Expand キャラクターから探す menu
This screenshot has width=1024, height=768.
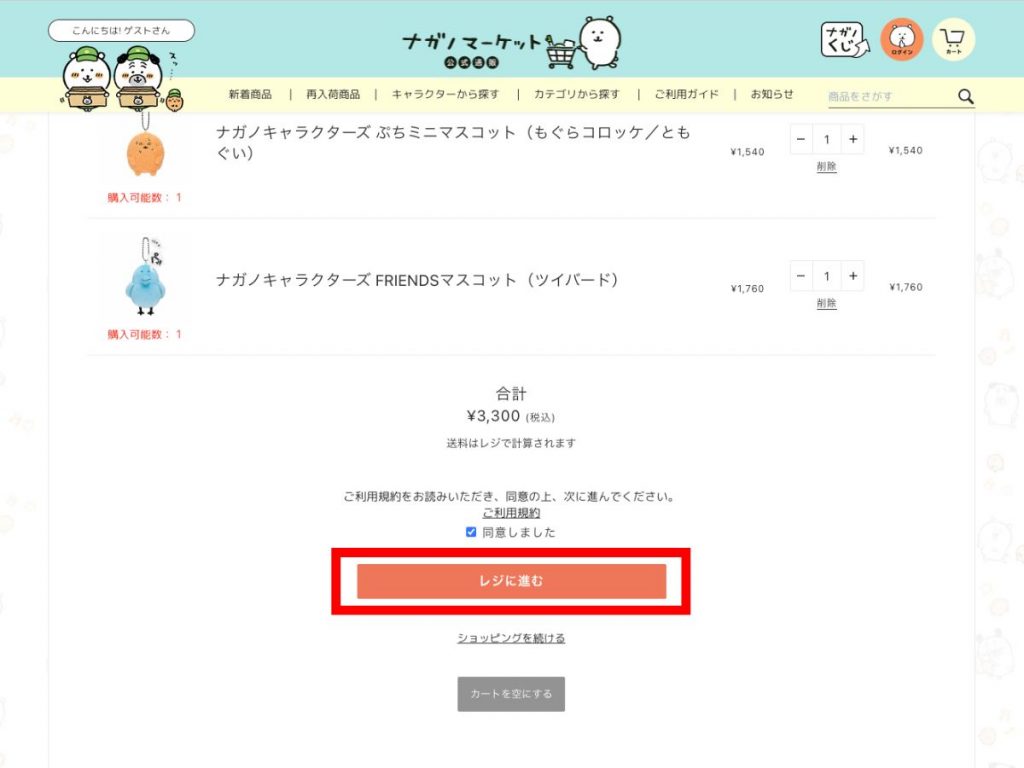(x=444, y=94)
